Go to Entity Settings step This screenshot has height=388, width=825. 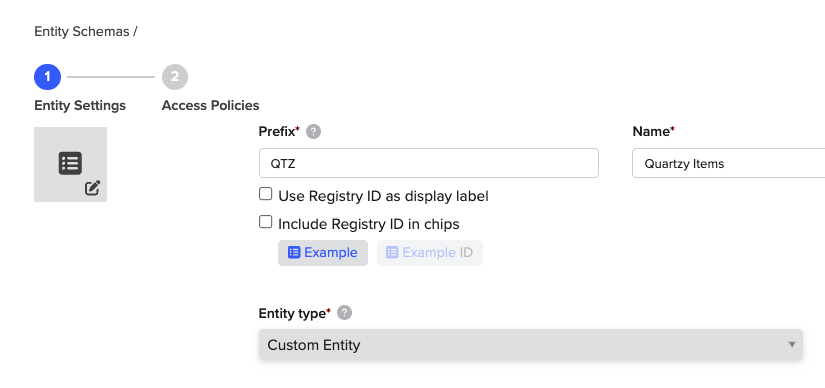[x=80, y=105]
